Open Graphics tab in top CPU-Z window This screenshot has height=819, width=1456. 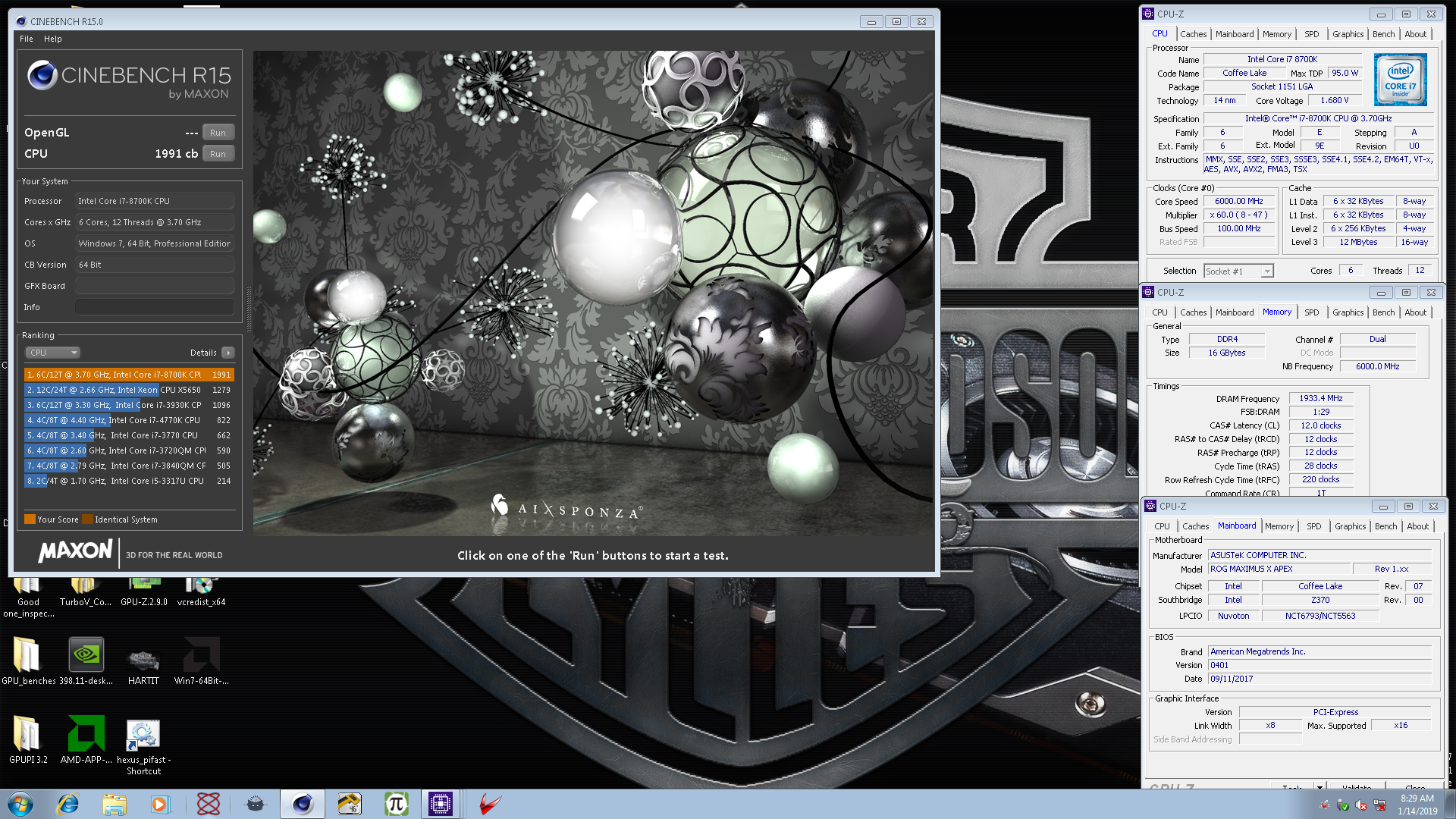[1348, 34]
